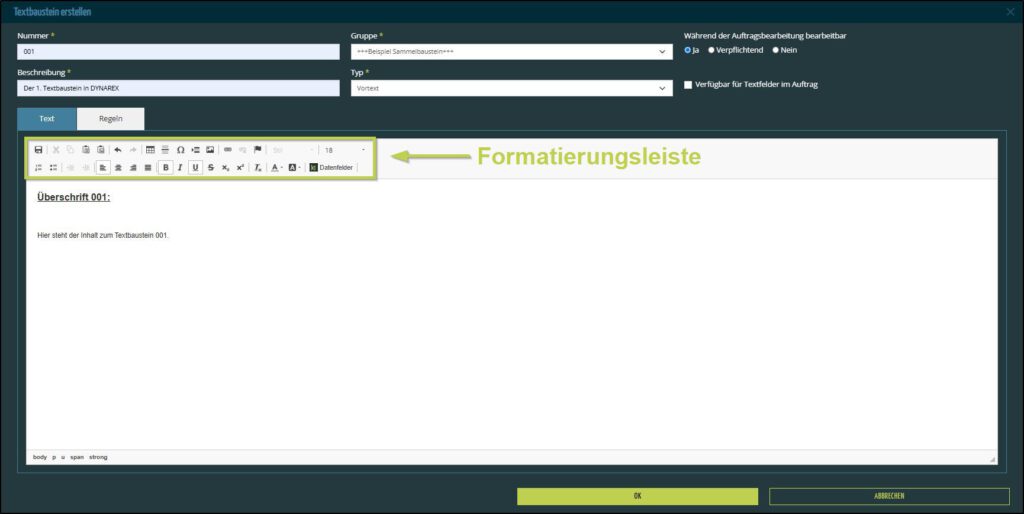Click the save icon in editor toolbar
The width and height of the screenshot is (1024, 514).
point(39,150)
